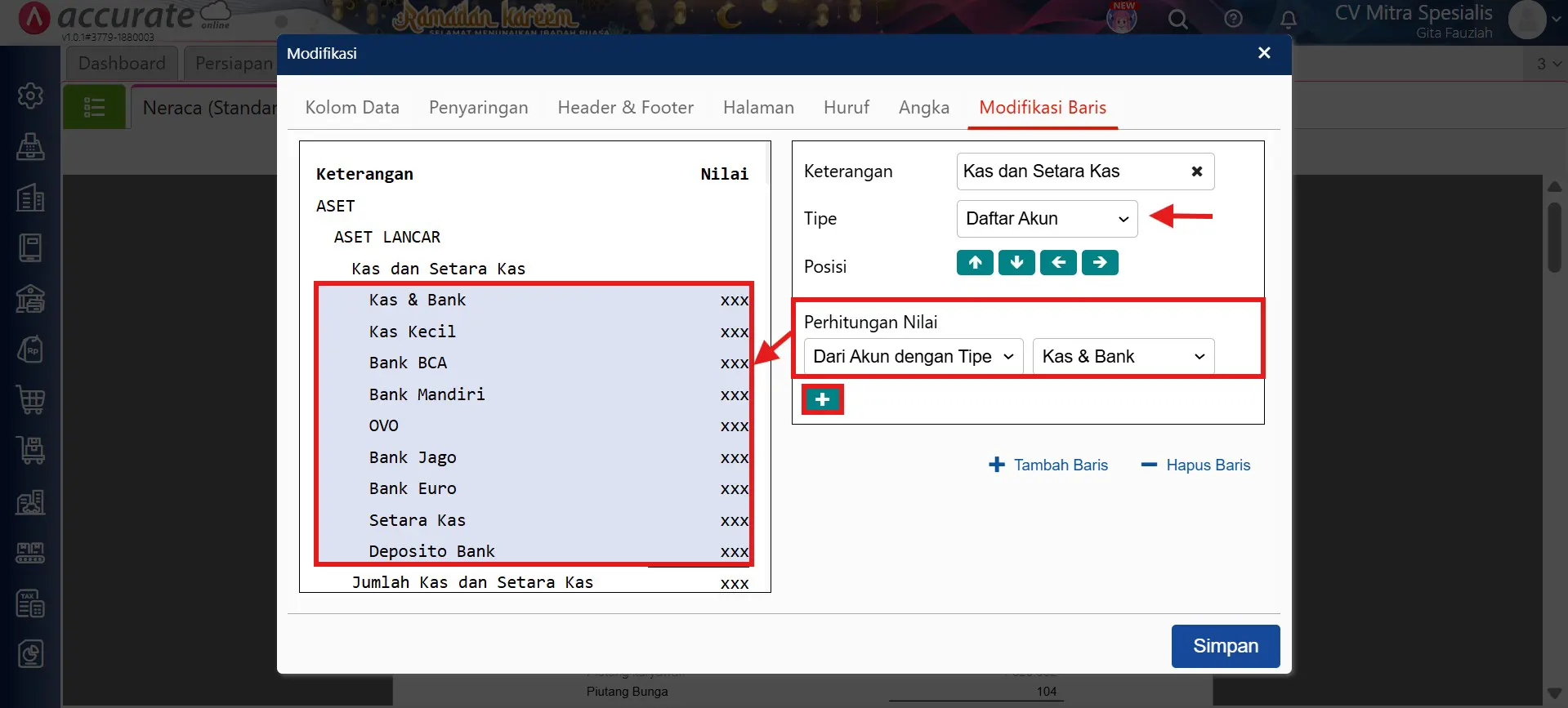Click the left-arrow position button
Image resolution: width=1568 pixels, height=708 pixels.
pos(1058,263)
